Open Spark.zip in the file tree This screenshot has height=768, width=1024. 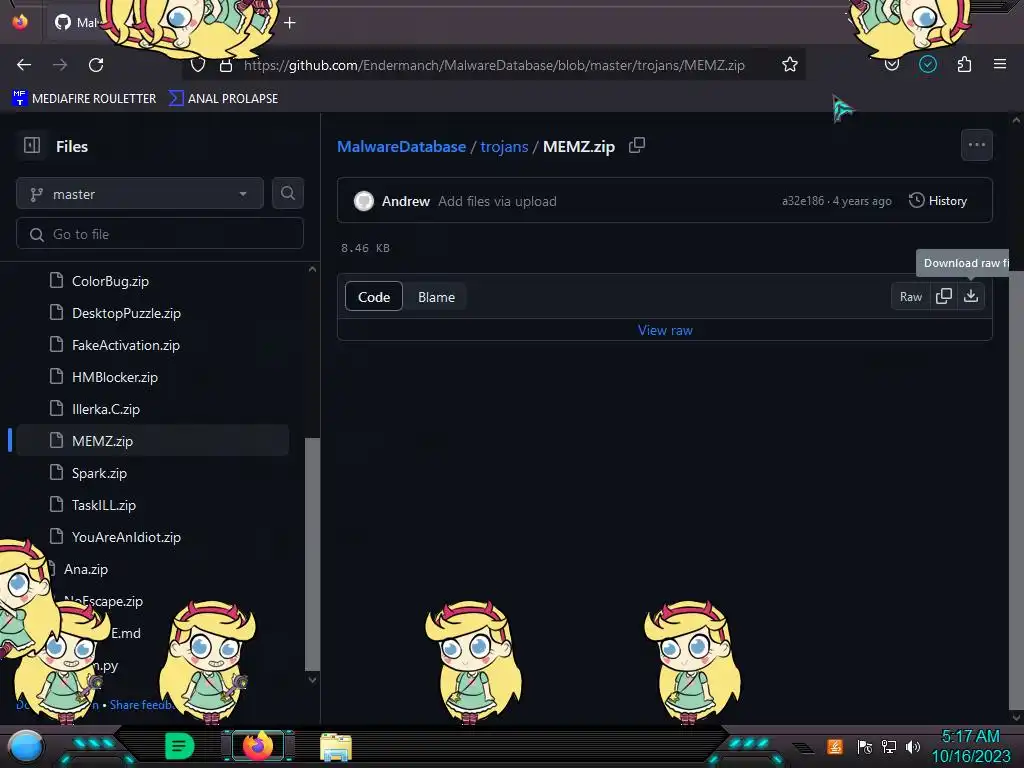pos(99,473)
